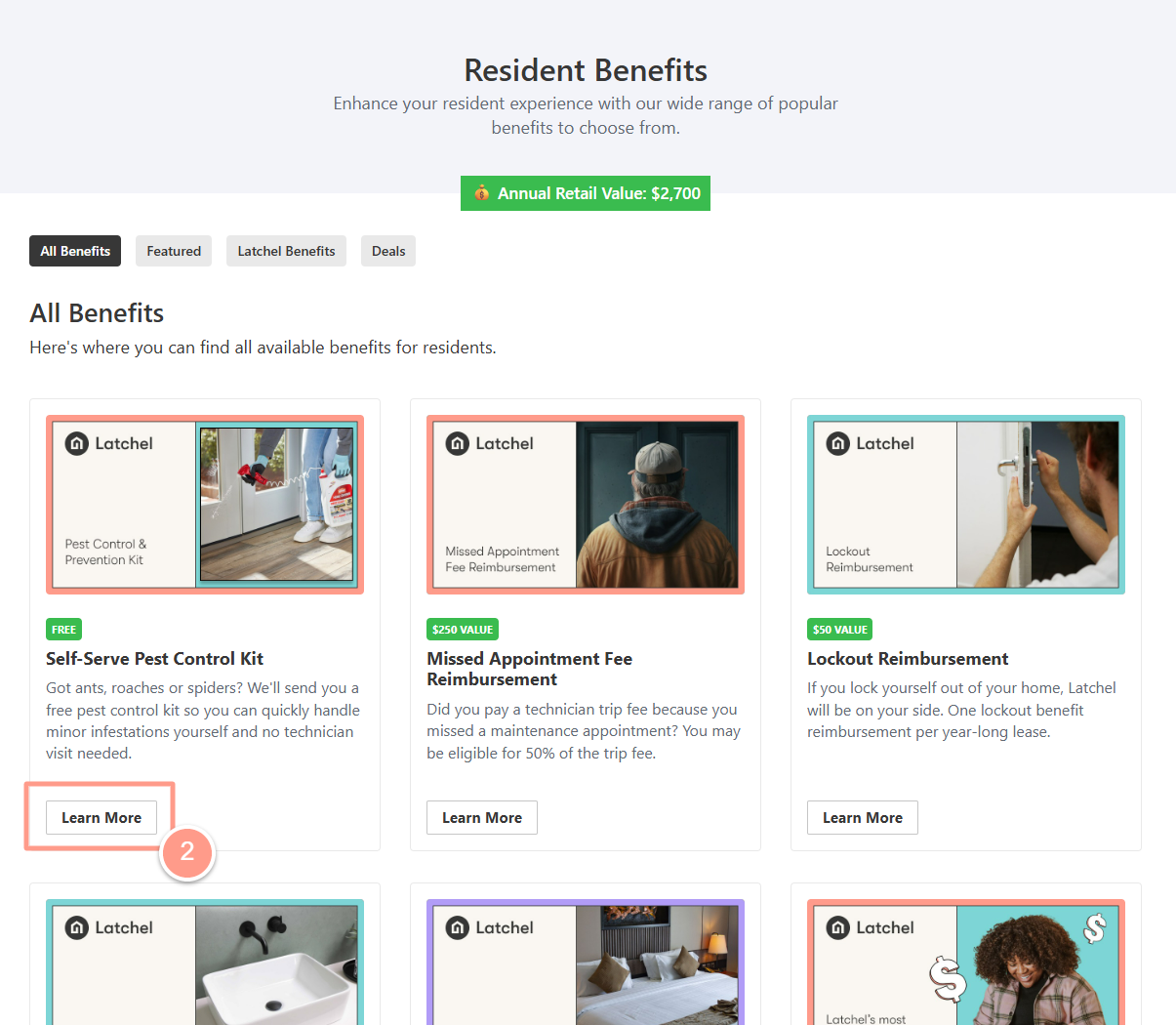Open the bedroom image card in second row
Image resolution: width=1176 pixels, height=1025 pixels.
[x=586, y=962]
